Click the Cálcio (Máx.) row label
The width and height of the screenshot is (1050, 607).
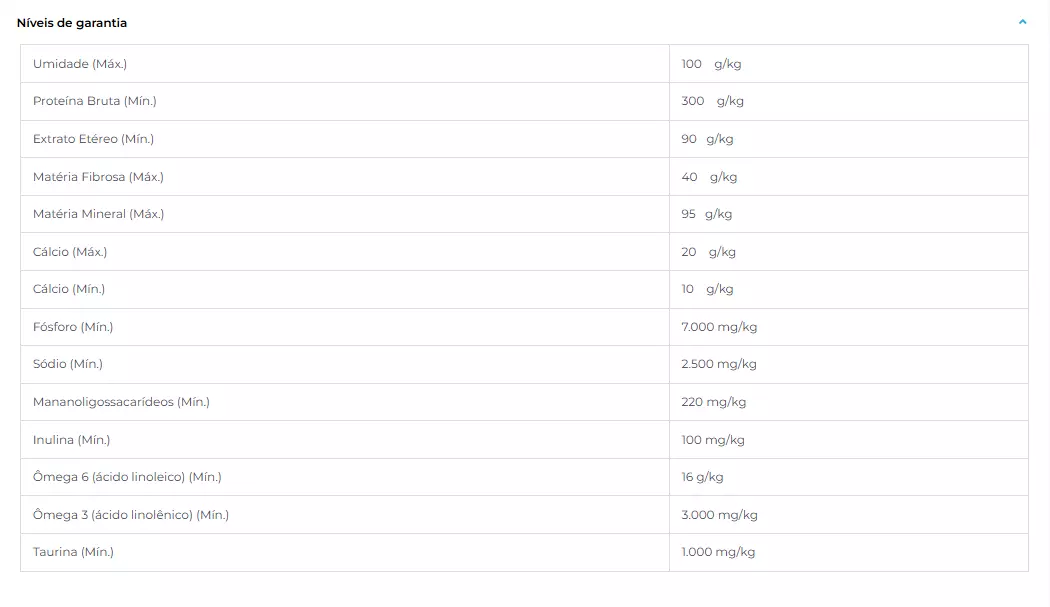coord(70,252)
